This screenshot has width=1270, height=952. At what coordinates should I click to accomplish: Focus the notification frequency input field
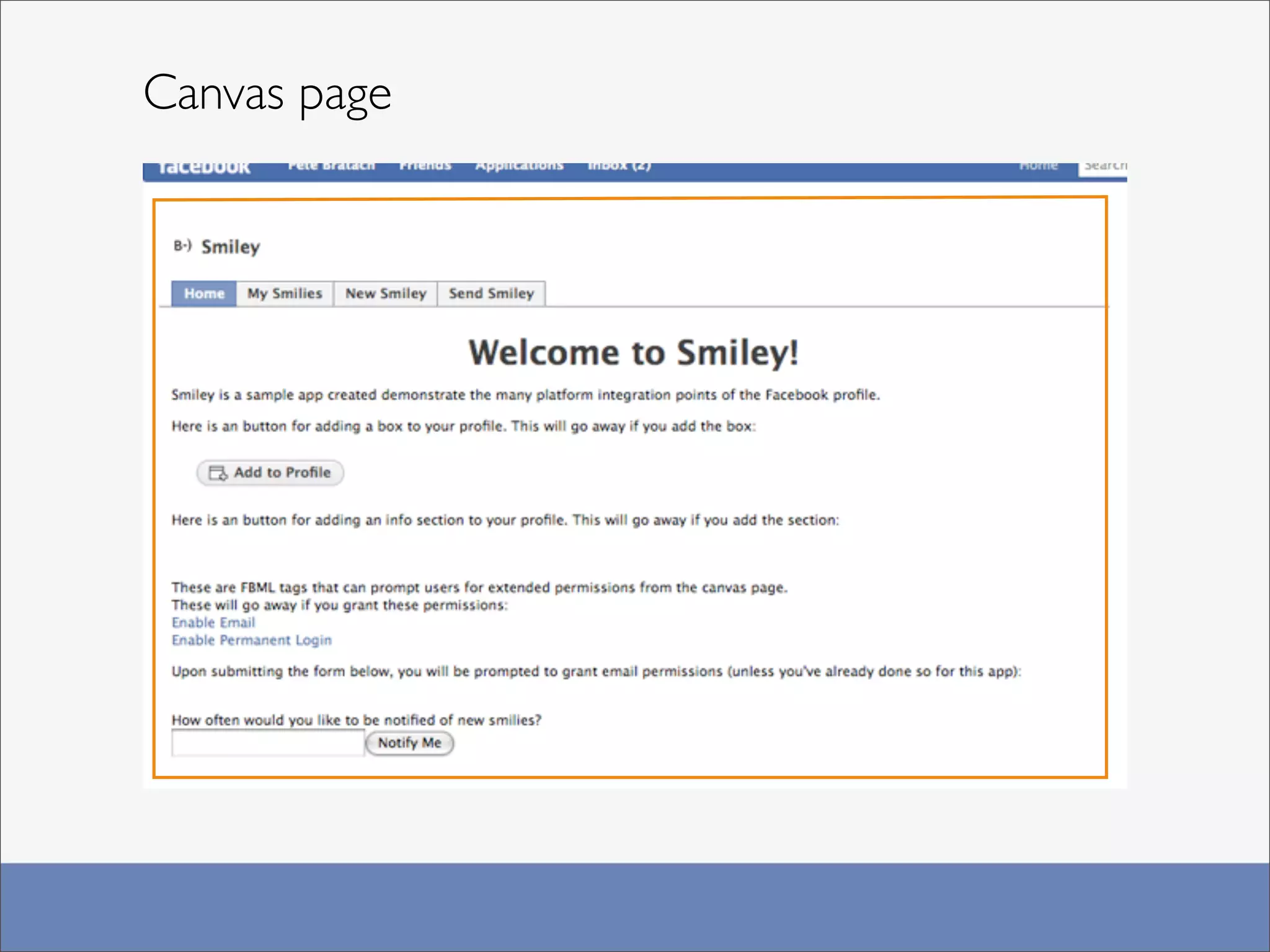tap(268, 743)
